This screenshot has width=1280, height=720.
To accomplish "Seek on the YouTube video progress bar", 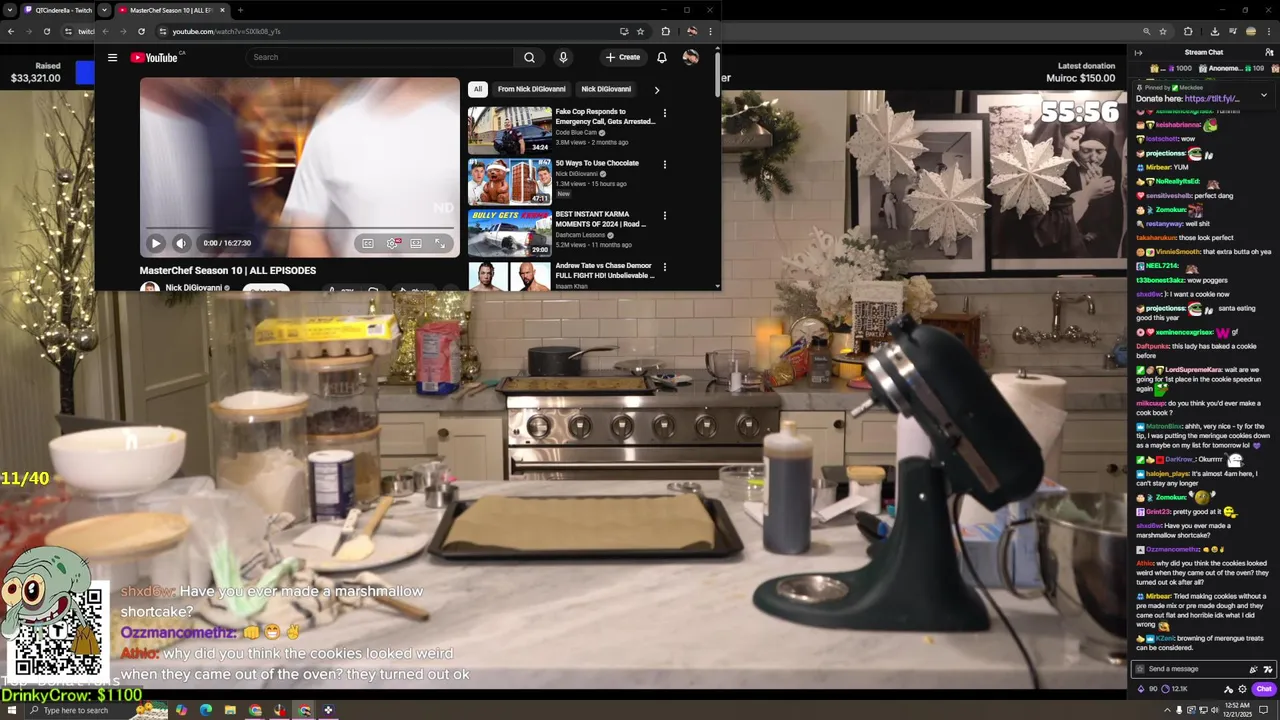I will tap(300, 229).
